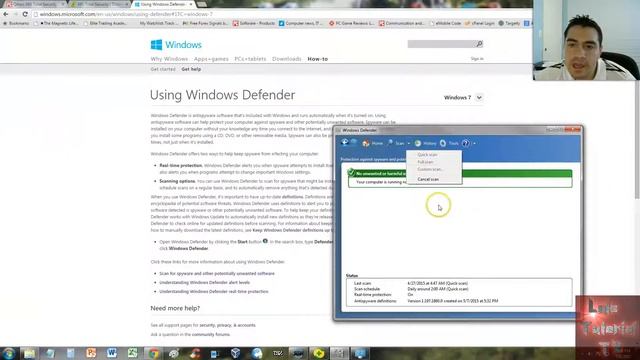This screenshot has height=360, width=640.
Task: Click the Windows logo on the page
Action: [176, 44]
